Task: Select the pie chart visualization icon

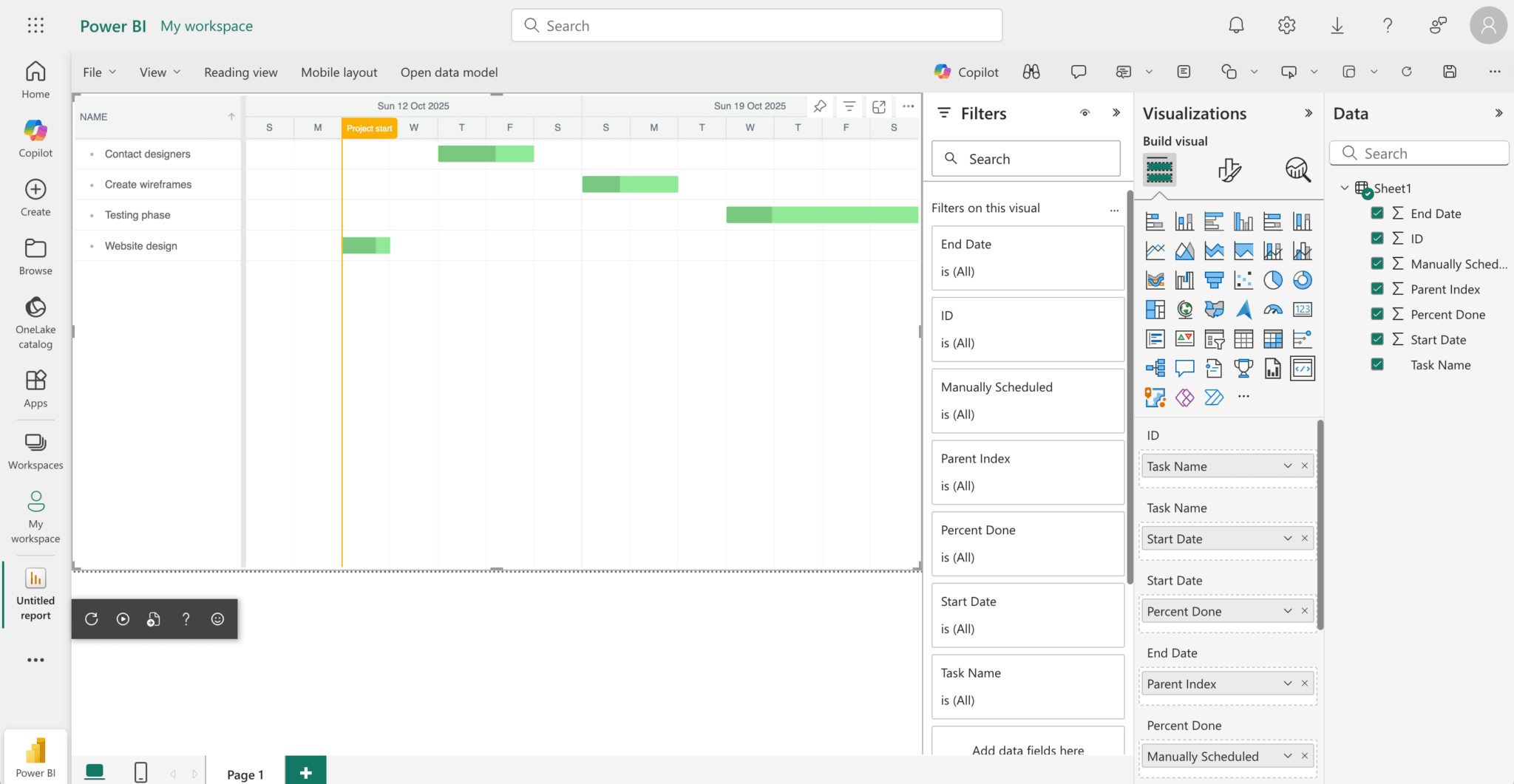Action: click(x=1273, y=280)
